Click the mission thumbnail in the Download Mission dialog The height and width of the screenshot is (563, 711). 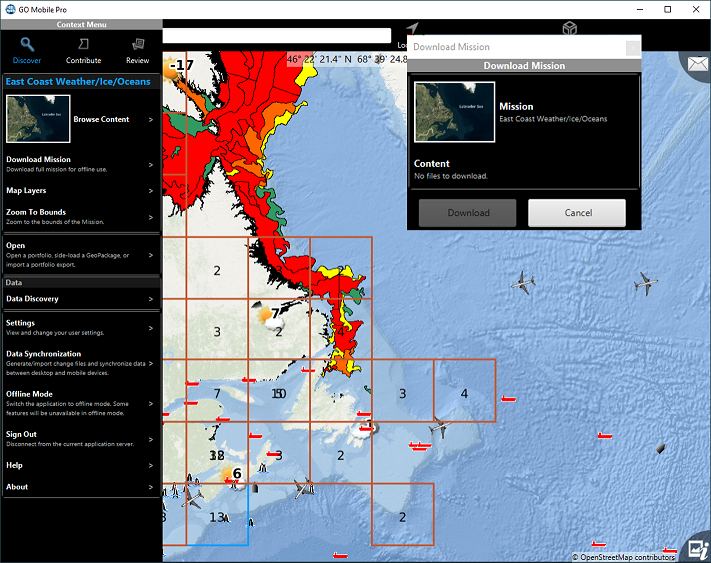[454, 112]
